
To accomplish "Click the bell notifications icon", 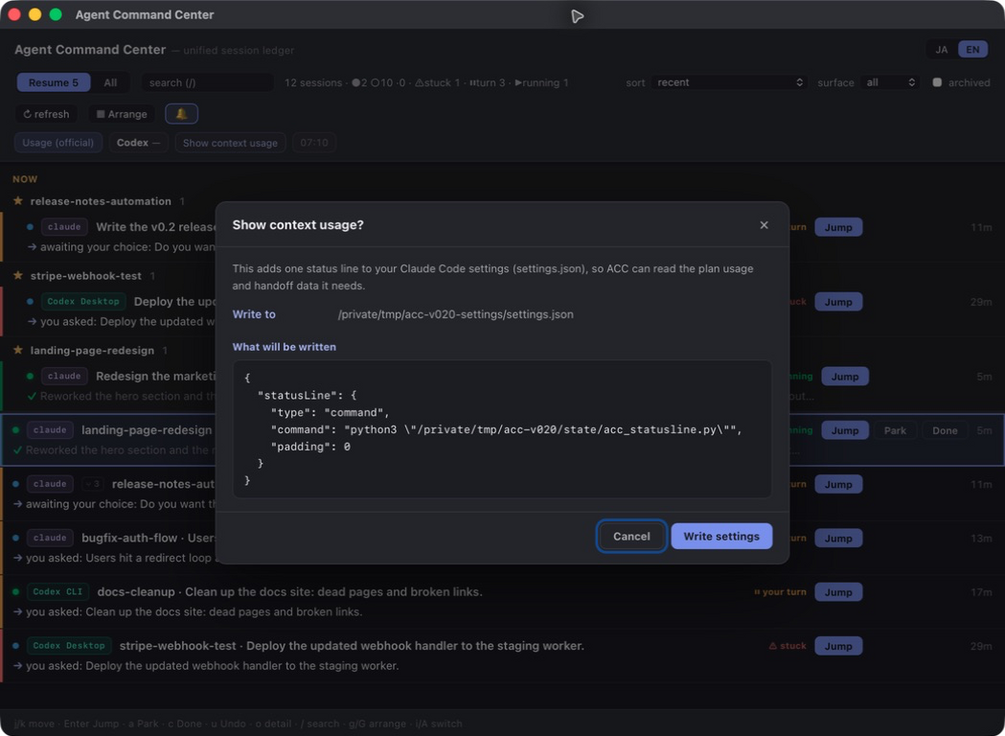I will click(181, 114).
